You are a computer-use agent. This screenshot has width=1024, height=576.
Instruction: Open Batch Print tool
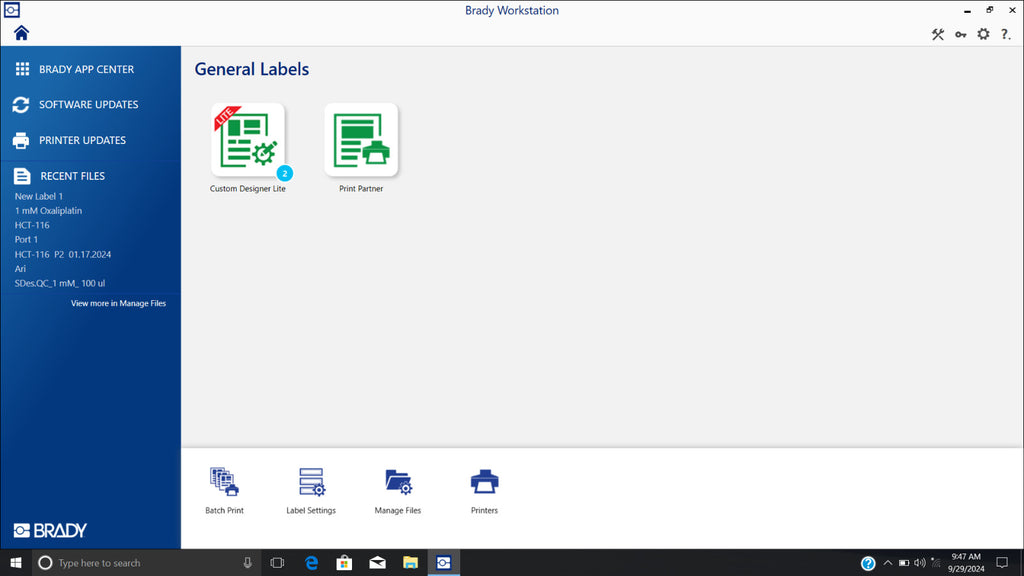click(225, 490)
